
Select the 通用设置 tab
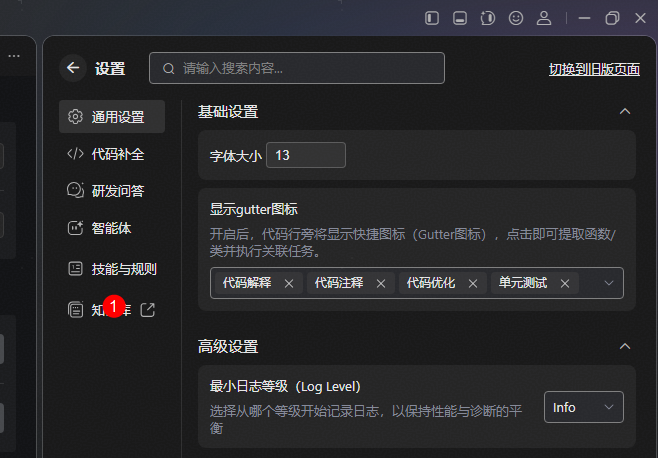[x=112, y=117]
